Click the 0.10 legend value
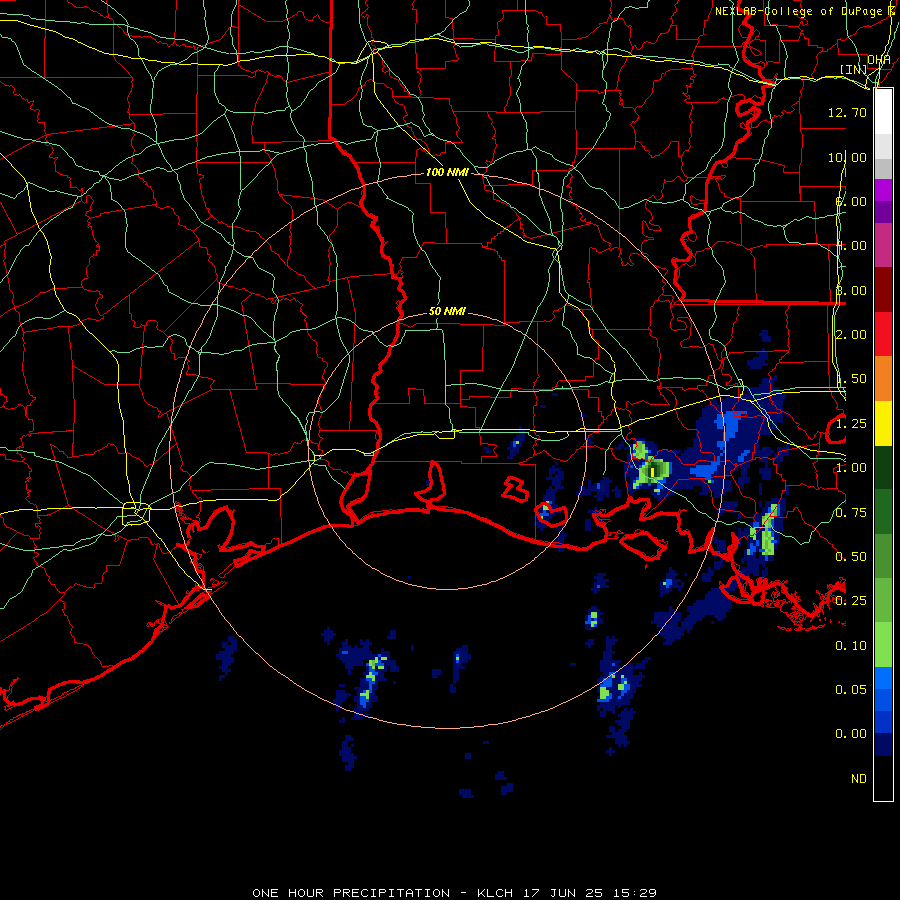Viewport: 900px width, 900px height. click(x=851, y=646)
